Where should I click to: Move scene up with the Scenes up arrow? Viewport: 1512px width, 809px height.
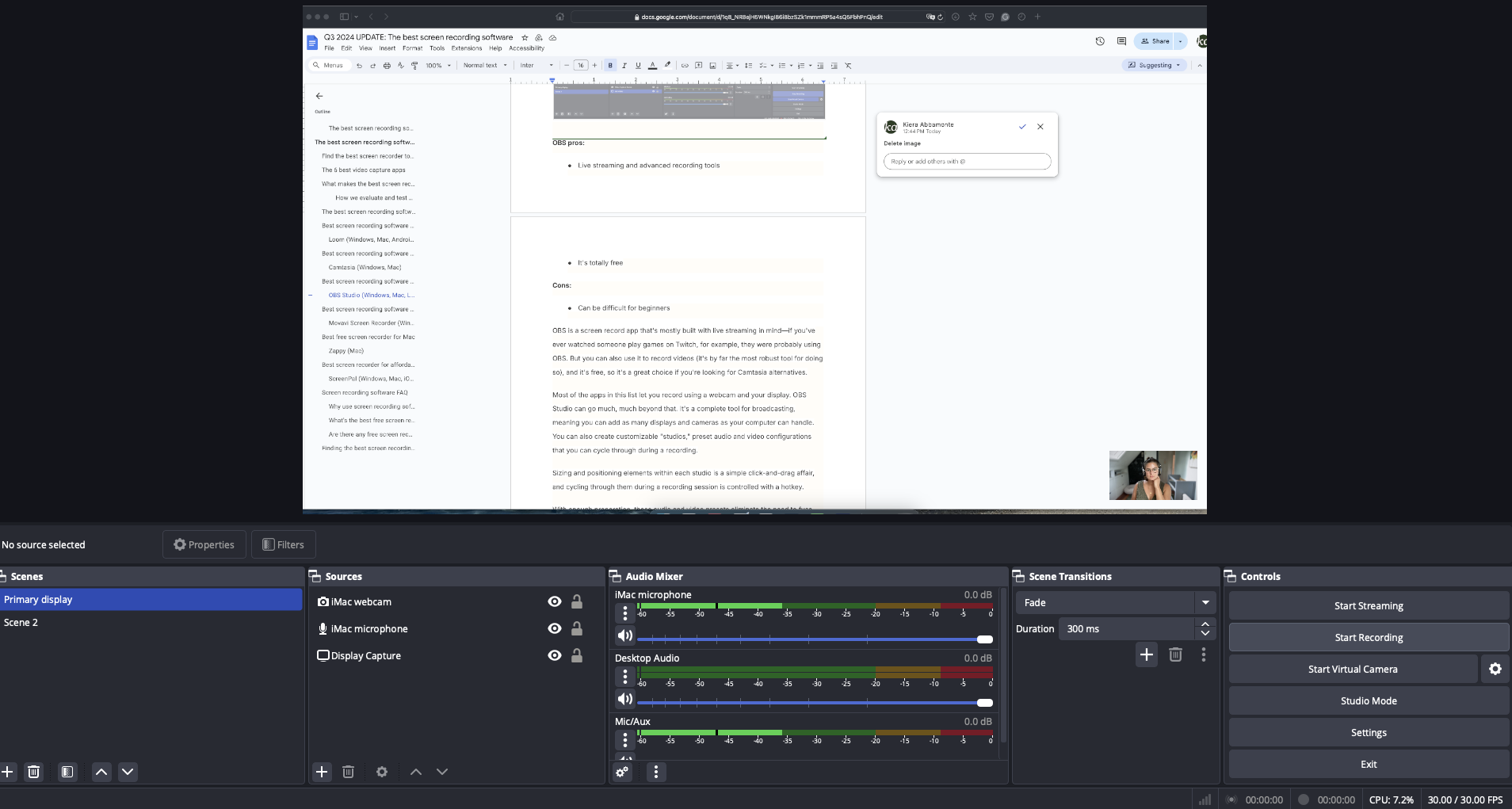click(101, 772)
